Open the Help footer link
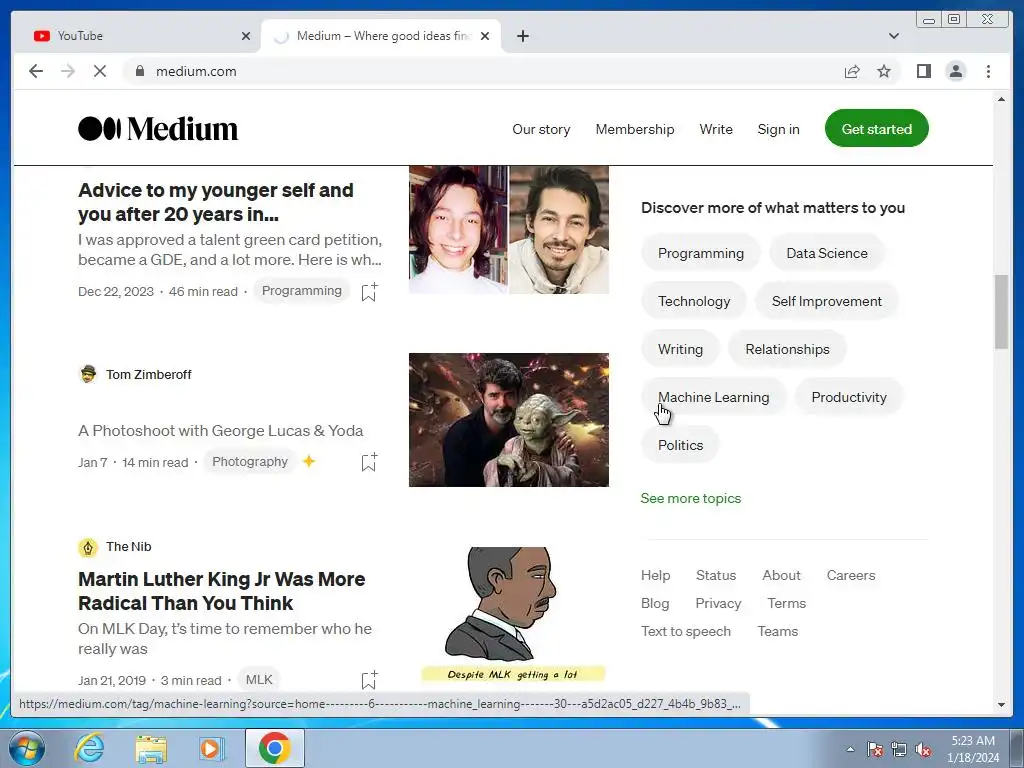Screen dimensions: 1024x768 655,575
